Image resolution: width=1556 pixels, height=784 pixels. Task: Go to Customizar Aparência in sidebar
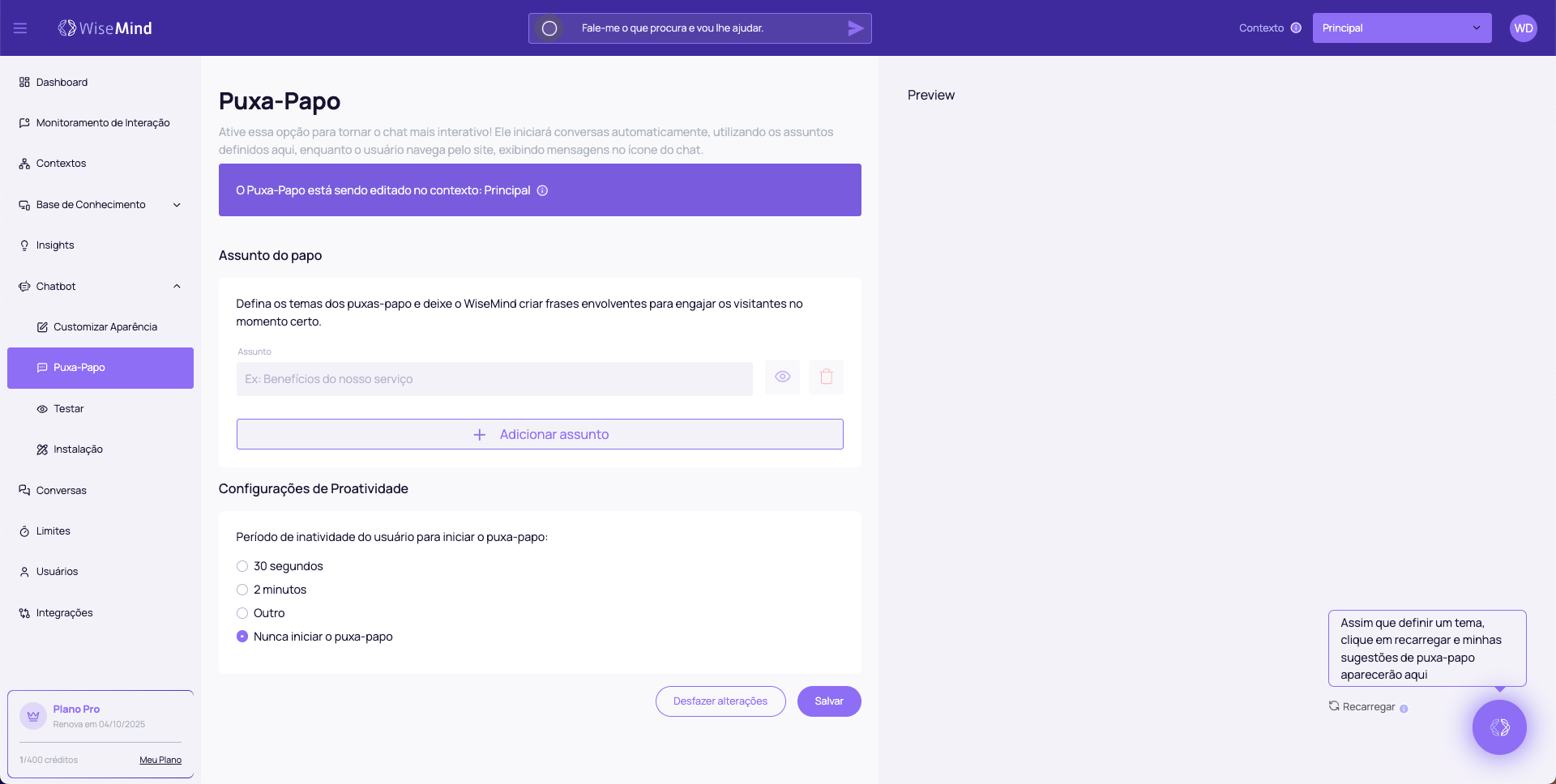click(105, 327)
